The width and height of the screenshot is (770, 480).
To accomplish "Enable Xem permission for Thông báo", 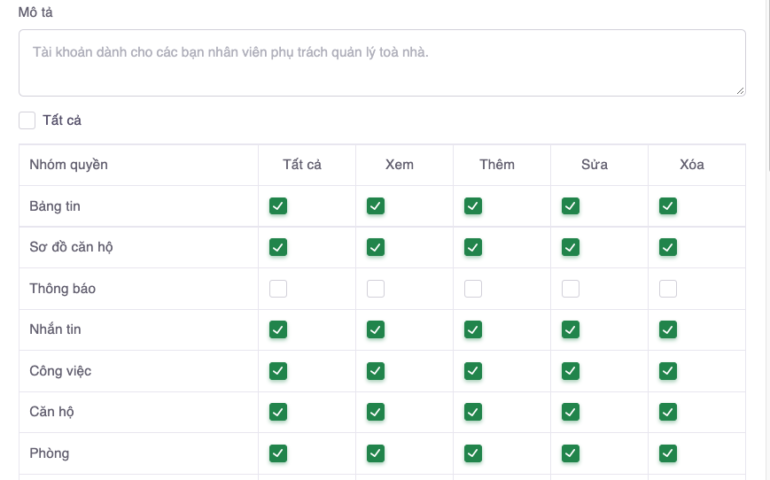I will [x=376, y=289].
